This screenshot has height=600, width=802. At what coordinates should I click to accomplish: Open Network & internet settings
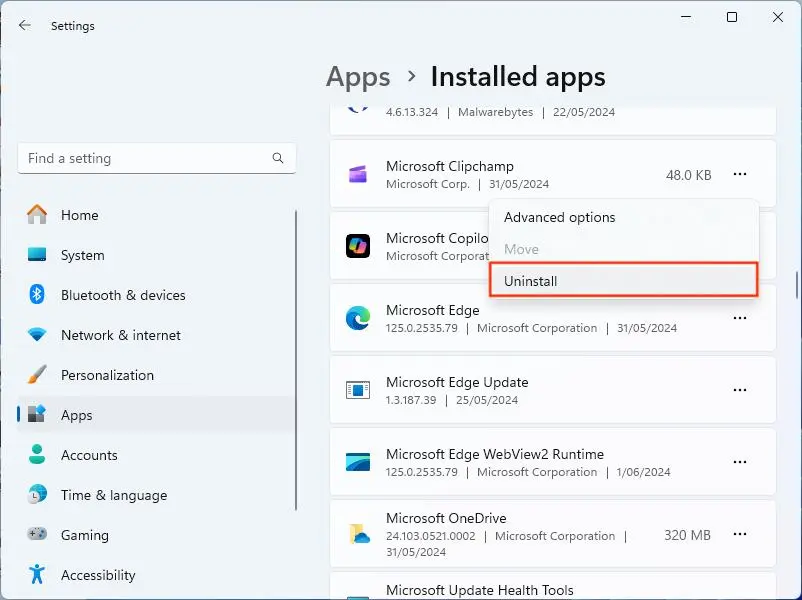pyautogui.click(x=156, y=335)
